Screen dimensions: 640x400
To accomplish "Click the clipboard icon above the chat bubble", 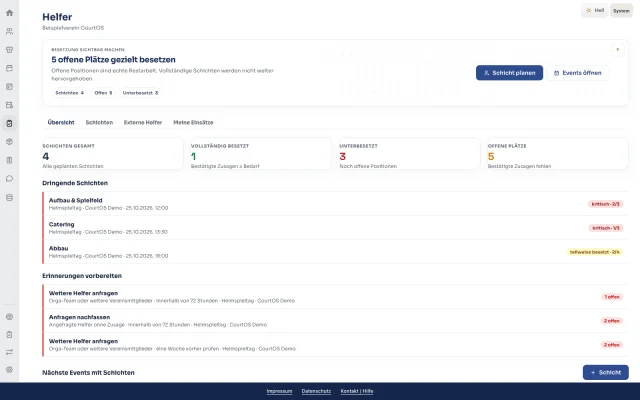I will point(9,160).
